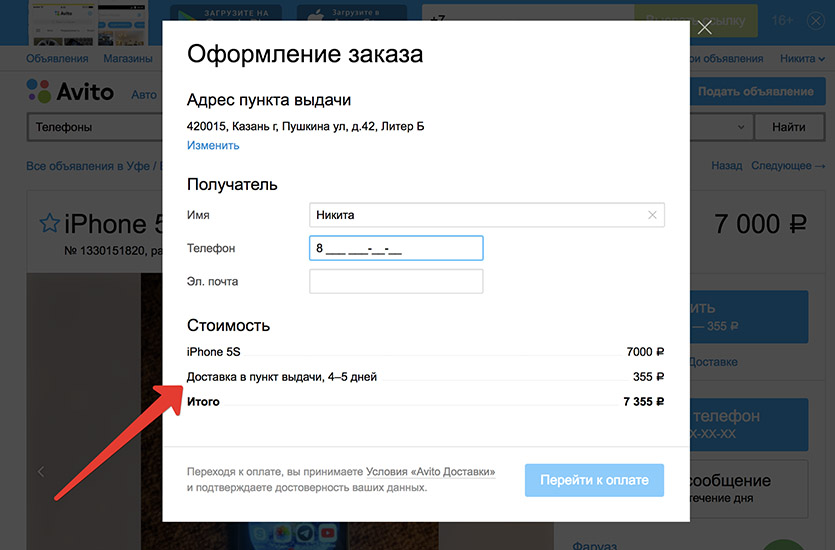
Task: Click into the Эл. почта field
Action: click(x=396, y=282)
